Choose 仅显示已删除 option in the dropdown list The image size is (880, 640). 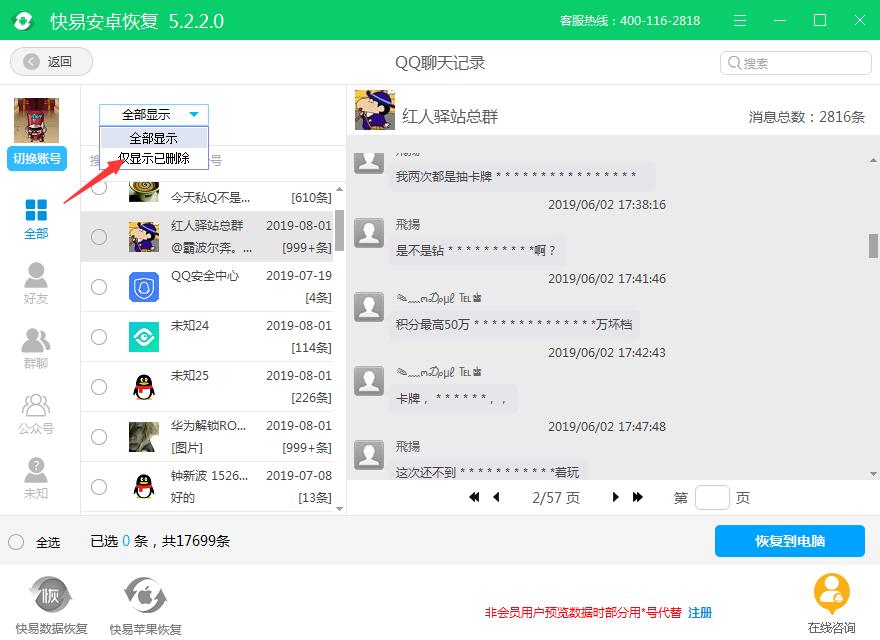point(154,158)
